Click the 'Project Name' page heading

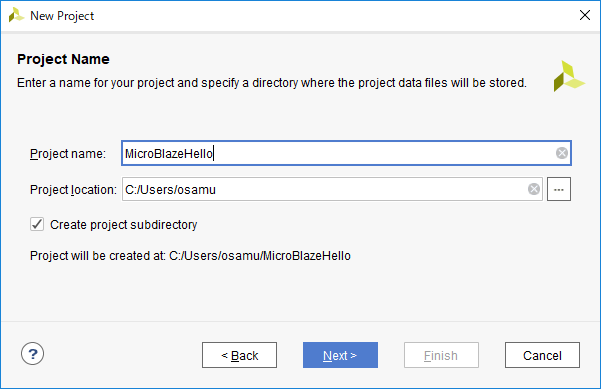(63, 59)
